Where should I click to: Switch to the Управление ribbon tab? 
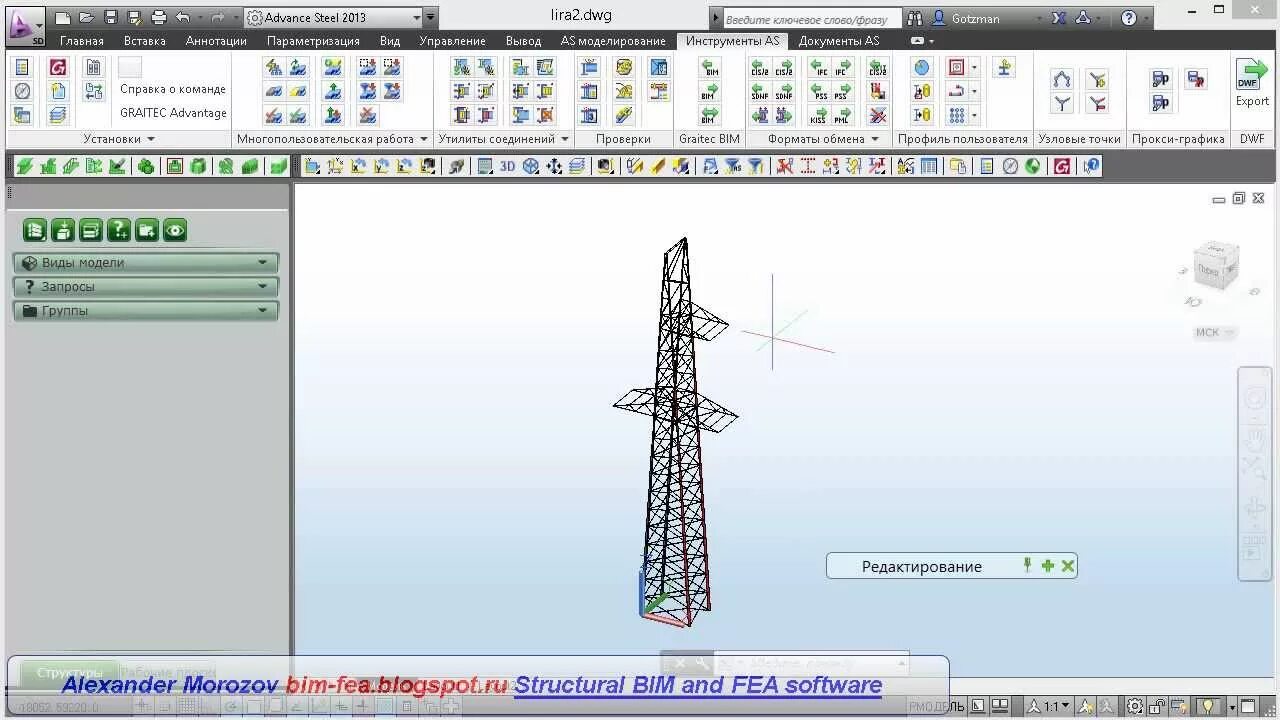[452, 41]
